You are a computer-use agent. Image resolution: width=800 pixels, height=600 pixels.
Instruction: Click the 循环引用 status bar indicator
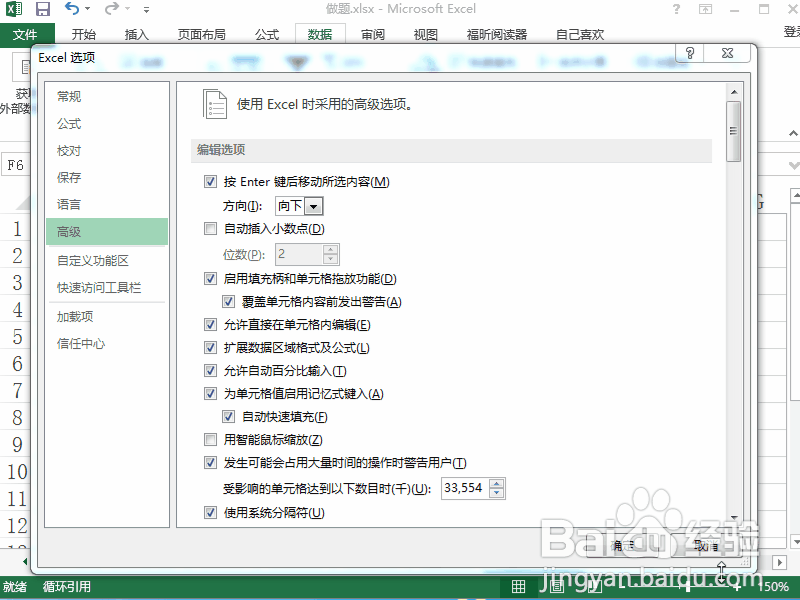point(67,587)
